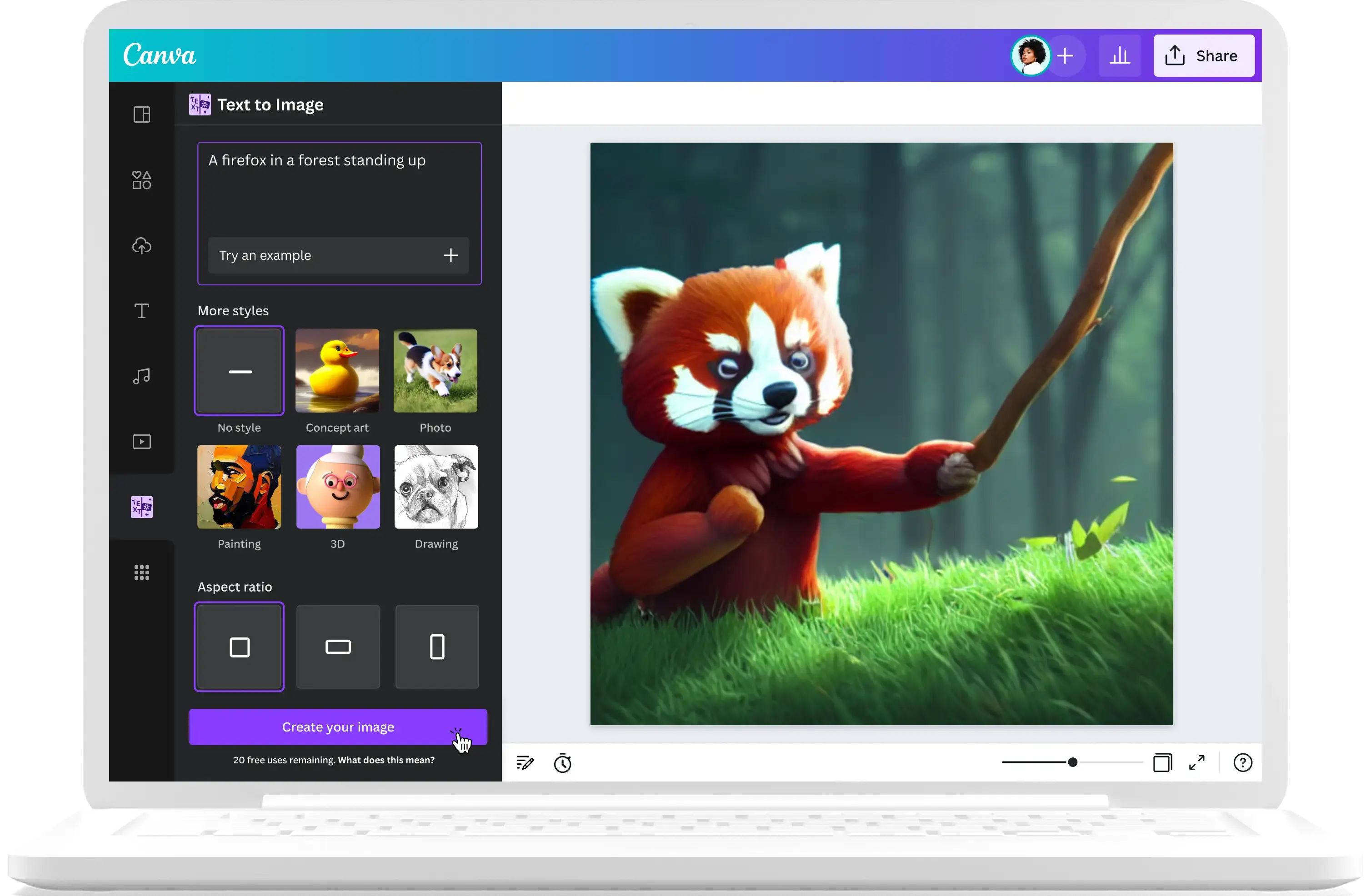Open the timer icon below canvas
1371x896 pixels.
click(563, 763)
